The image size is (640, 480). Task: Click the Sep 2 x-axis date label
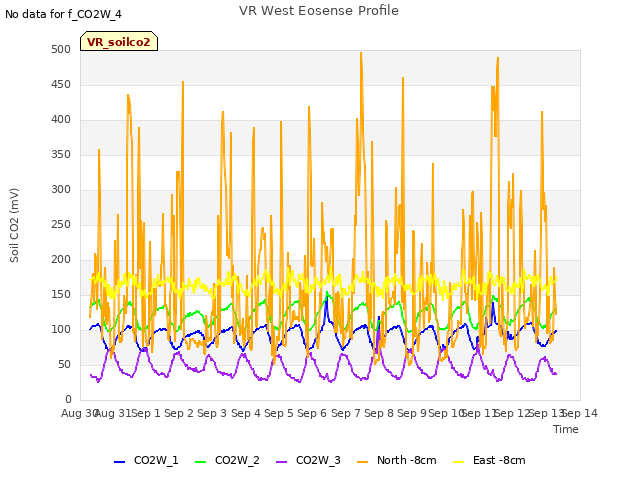coord(179,413)
